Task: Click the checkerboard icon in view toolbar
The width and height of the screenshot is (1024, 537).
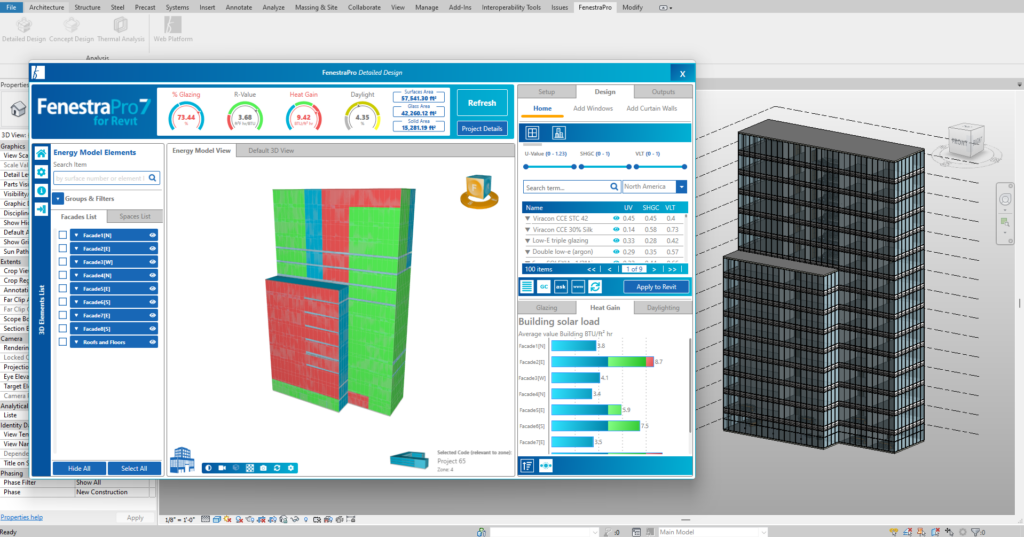Action: (249, 468)
